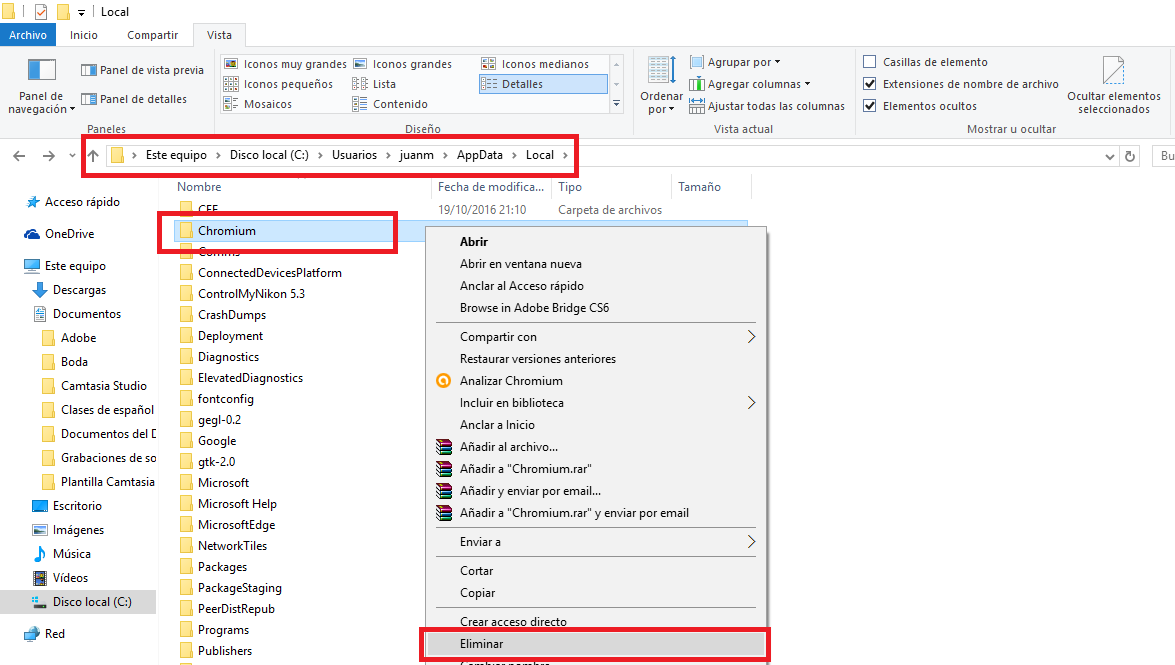Select Lista layout

tap(375, 84)
